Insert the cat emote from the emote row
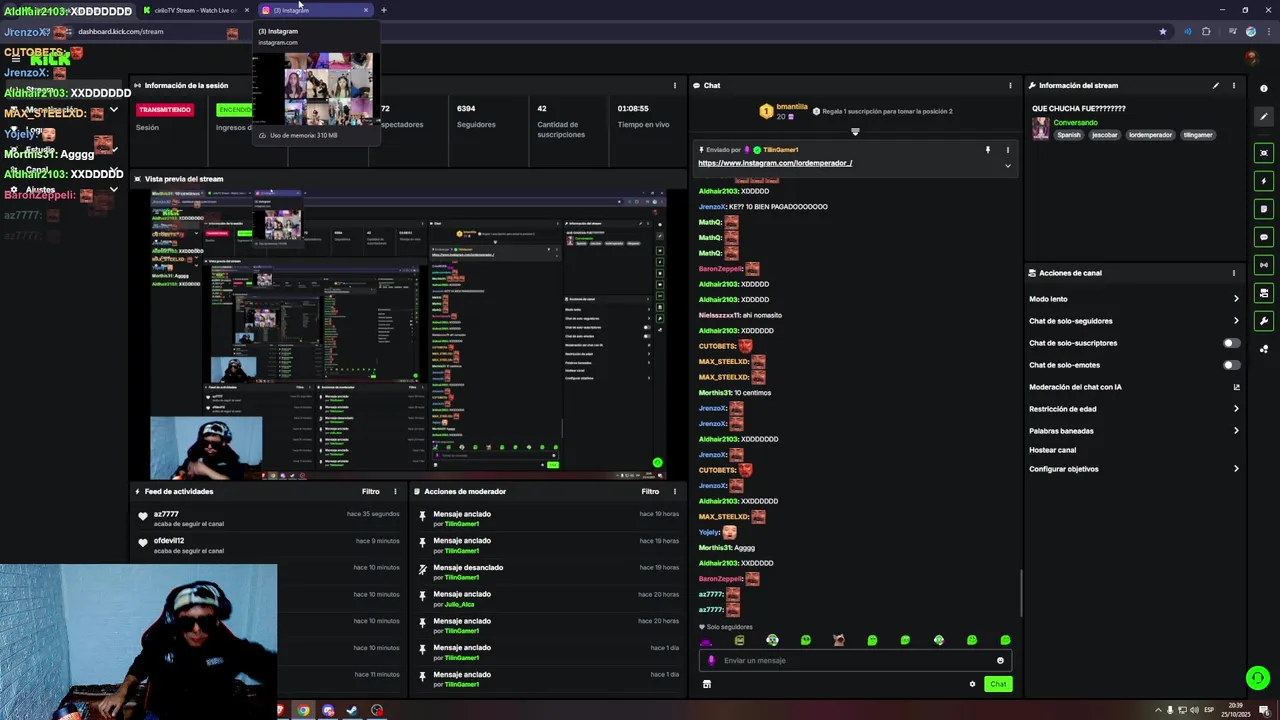 [839, 640]
